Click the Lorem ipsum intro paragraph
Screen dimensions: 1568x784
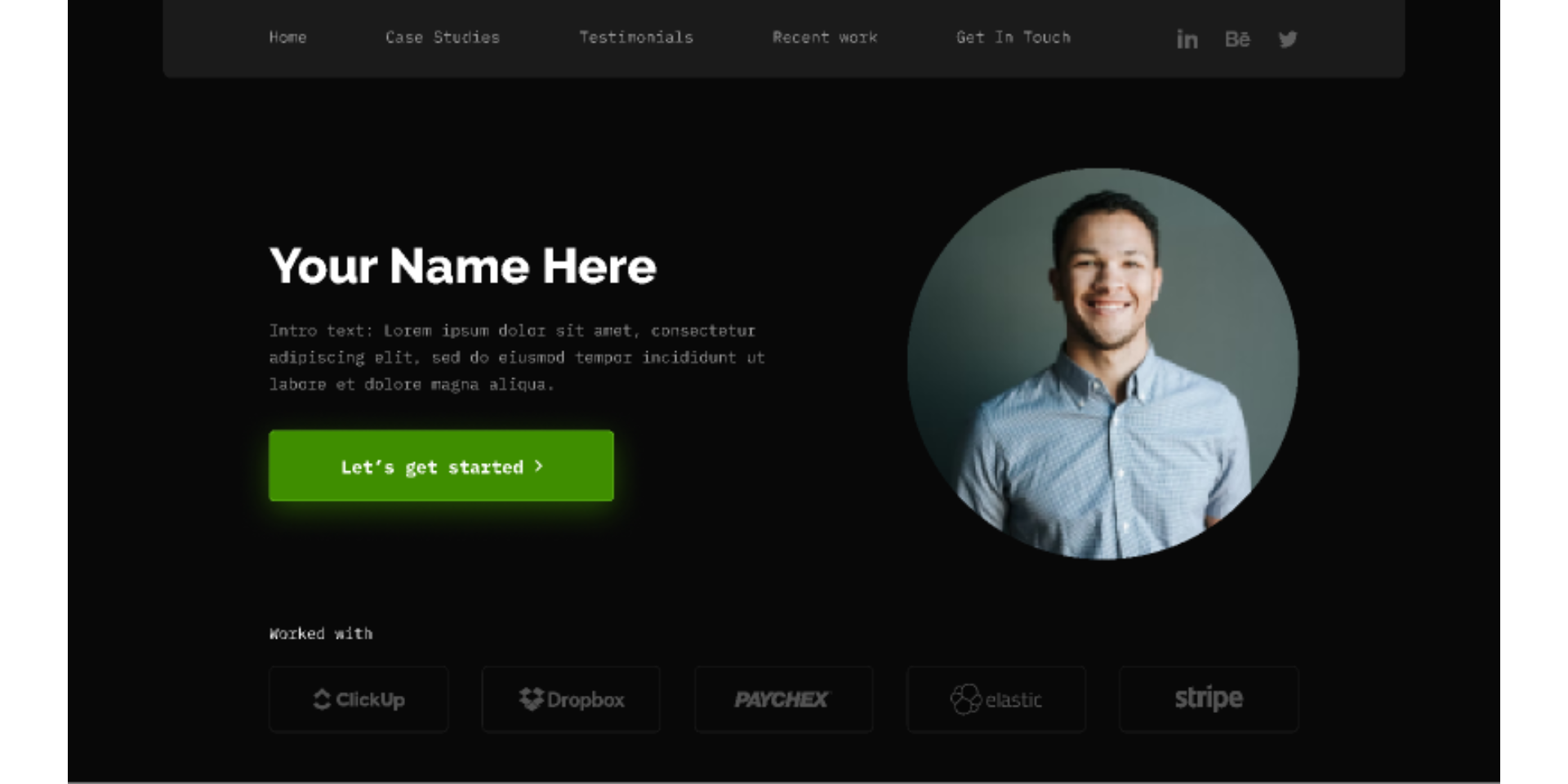(x=516, y=358)
